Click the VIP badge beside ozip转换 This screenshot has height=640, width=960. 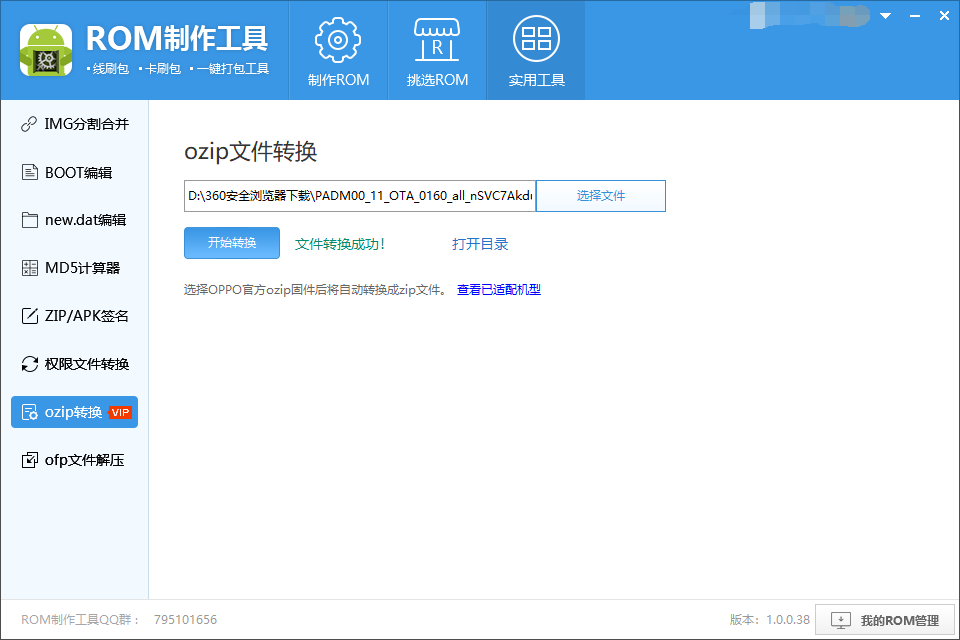pyautogui.click(x=120, y=411)
